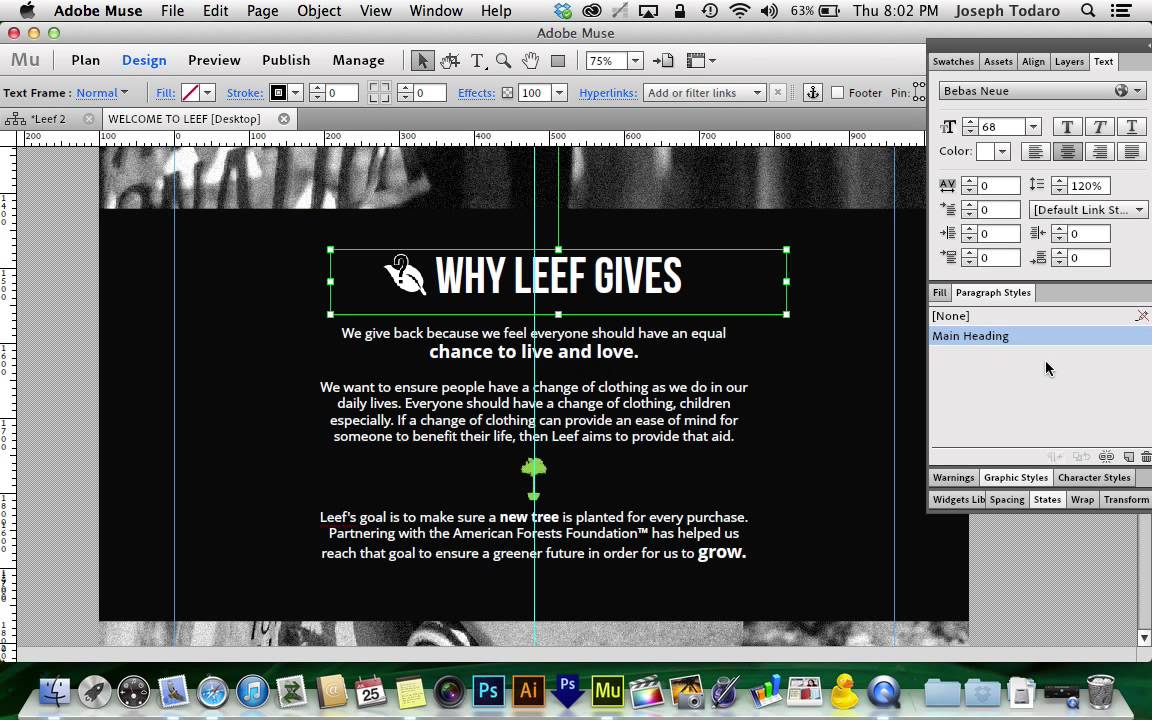This screenshot has width=1152, height=720.
Task: Open the 75% zoom level dropdown
Action: click(636, 61)
